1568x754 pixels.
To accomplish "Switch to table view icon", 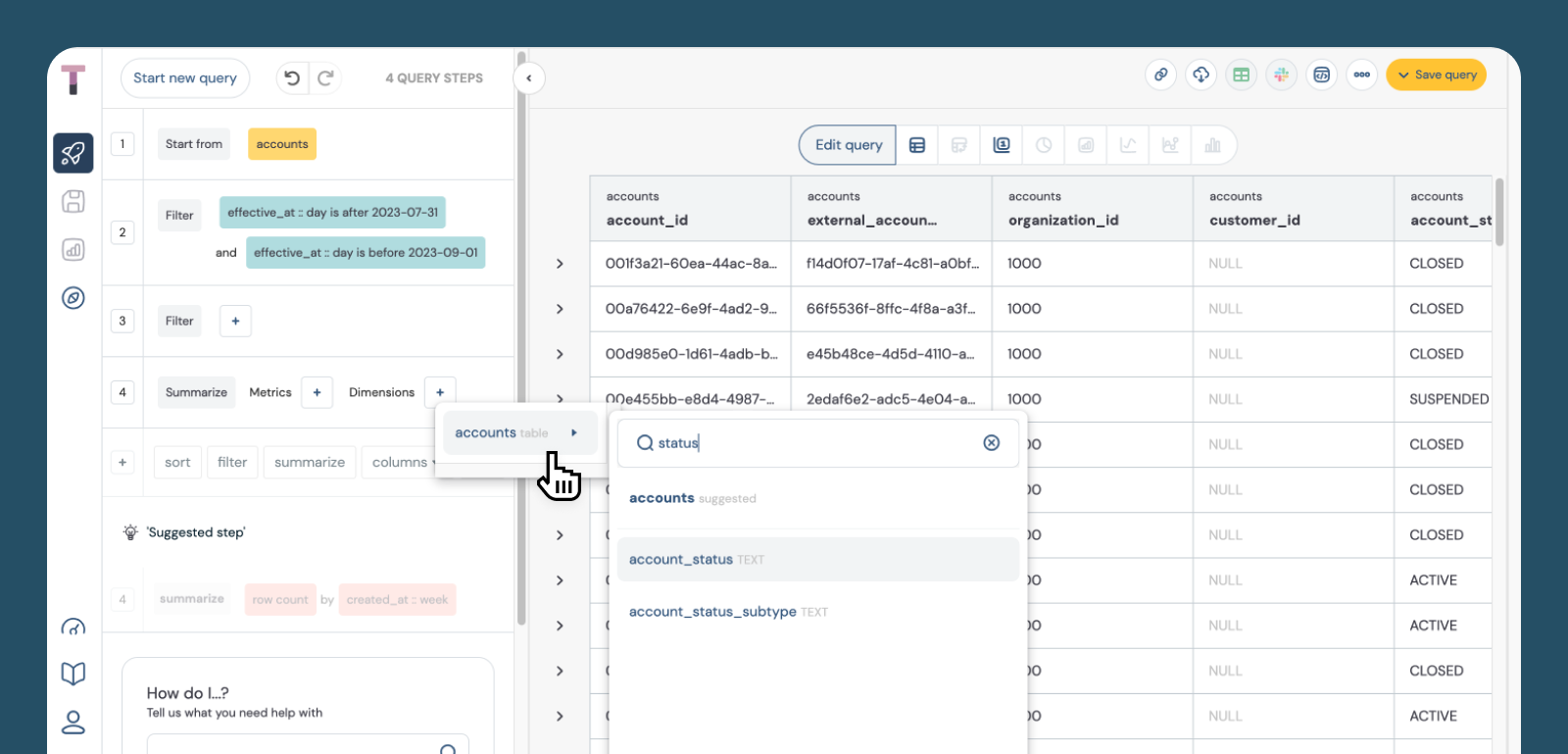I will coord(917,145).
